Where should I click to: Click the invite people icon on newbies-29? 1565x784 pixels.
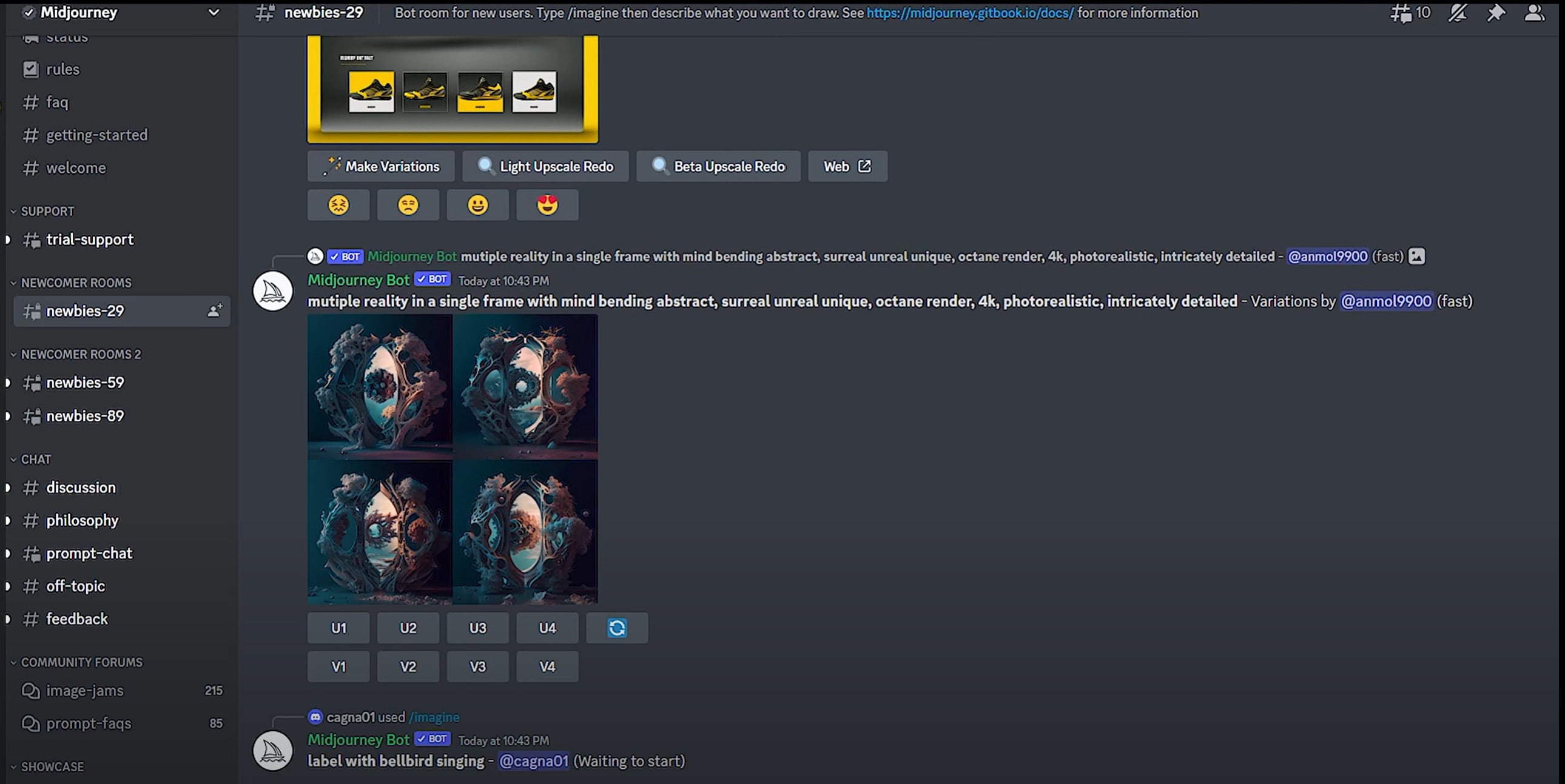point(215,311)
